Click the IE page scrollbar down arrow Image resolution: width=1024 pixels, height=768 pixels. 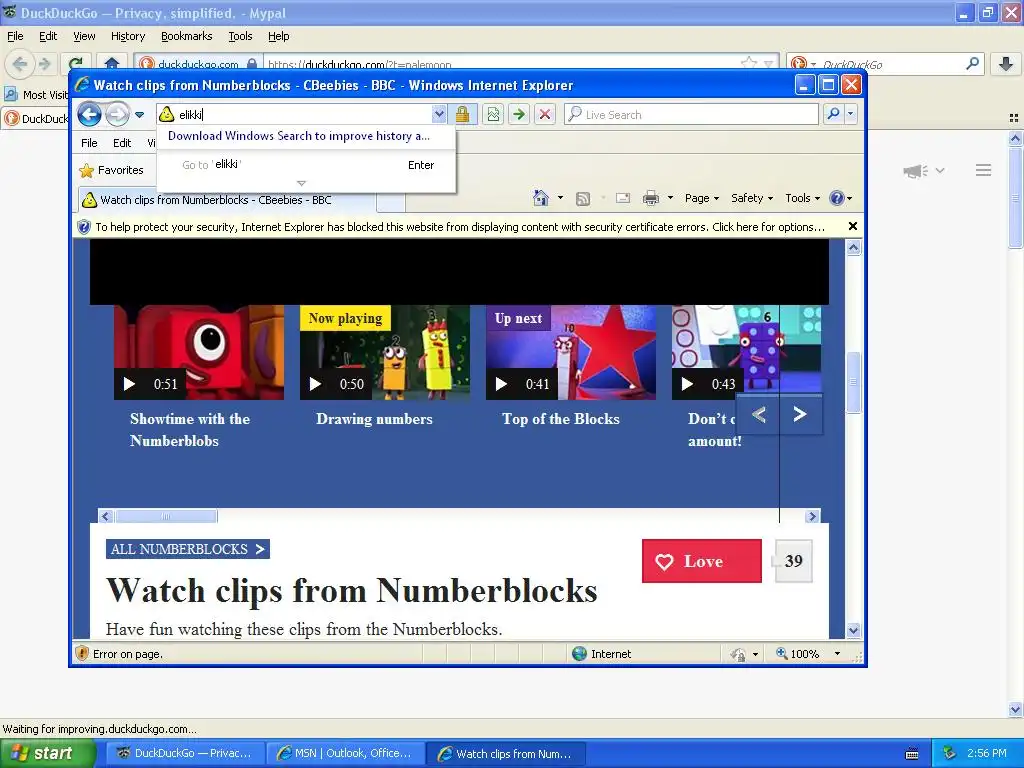(x=853, y=630)
